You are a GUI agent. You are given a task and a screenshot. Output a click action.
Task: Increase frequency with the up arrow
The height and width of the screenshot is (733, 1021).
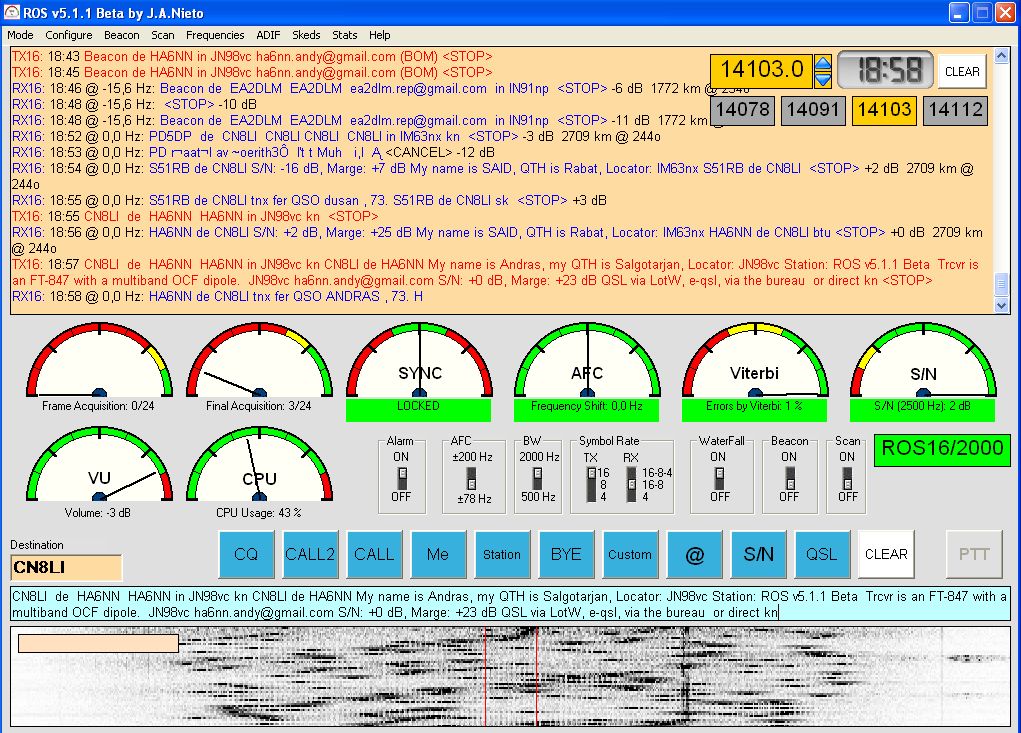tap(823, 62)
